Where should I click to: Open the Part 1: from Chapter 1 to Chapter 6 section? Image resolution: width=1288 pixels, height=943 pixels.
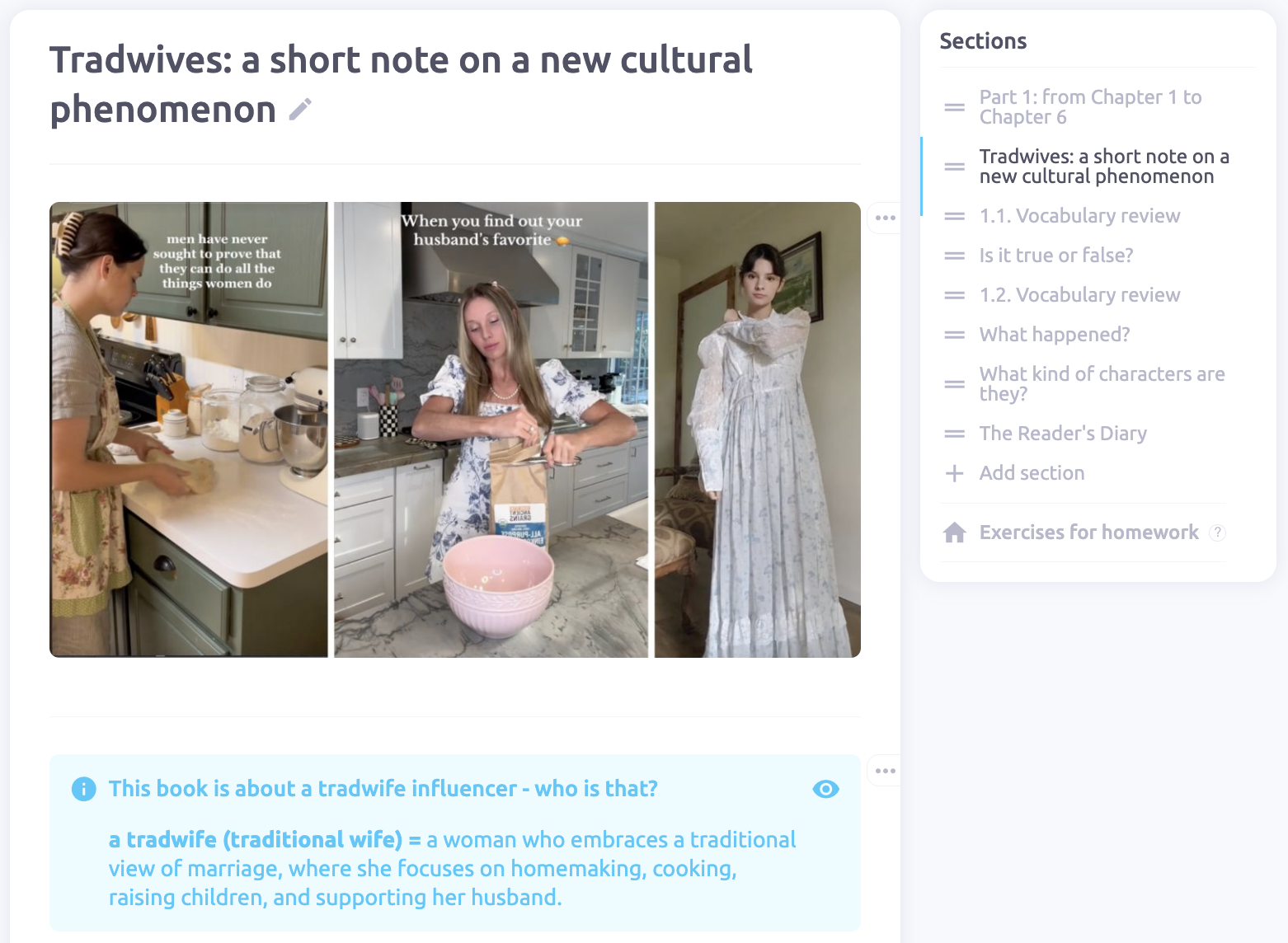coord(1090,107)
